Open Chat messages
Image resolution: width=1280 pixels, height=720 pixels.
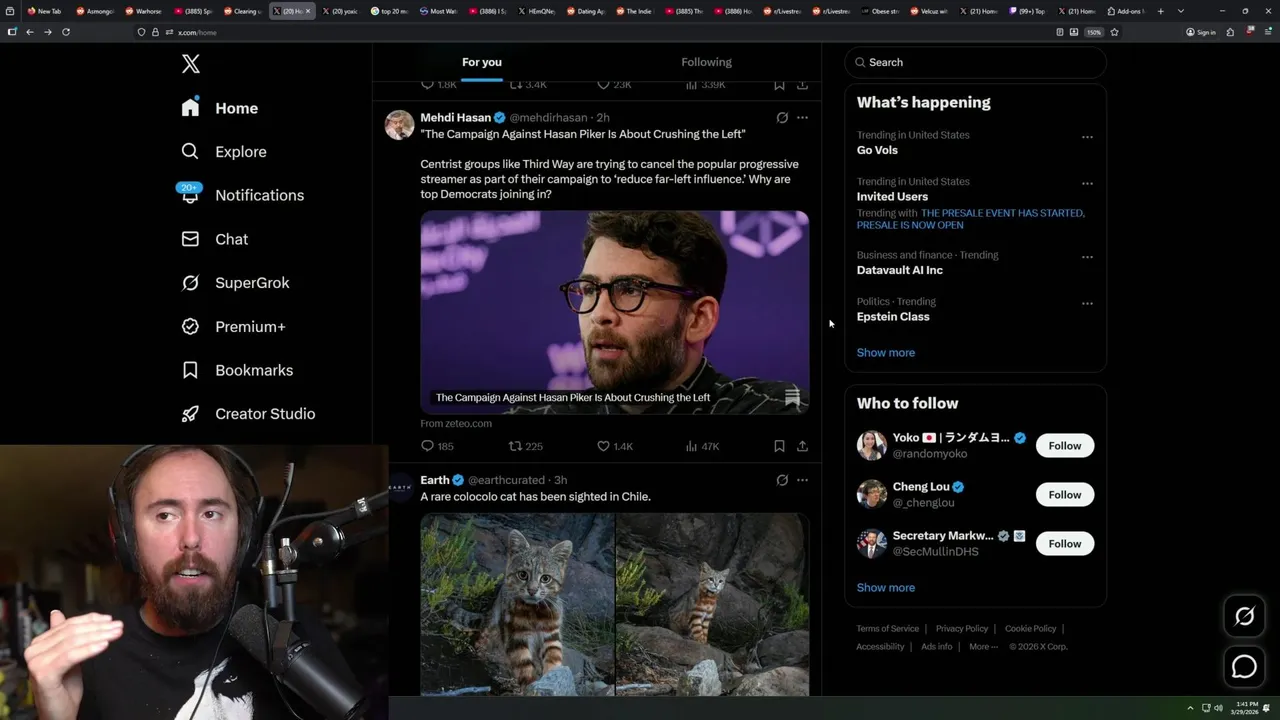[x=215, y=239]
